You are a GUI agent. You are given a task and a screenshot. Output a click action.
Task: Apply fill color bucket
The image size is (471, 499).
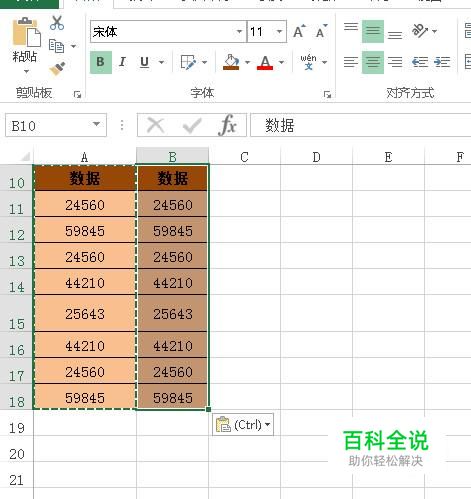click(x=231, y=62)
